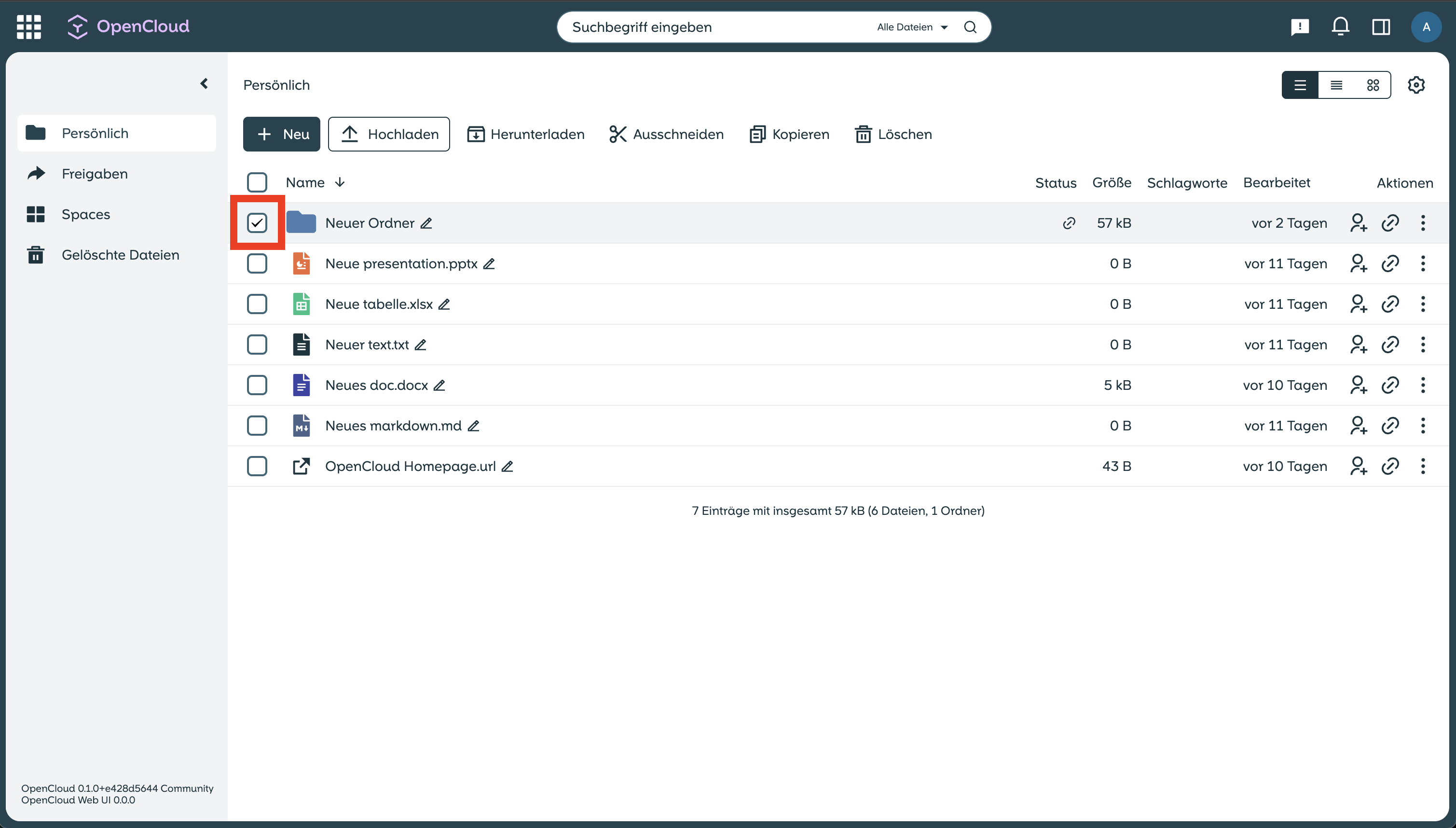This screenshot has width=1456, height=828.
Task: Add people to Neues doc.docx
Action: [1358, 385]
